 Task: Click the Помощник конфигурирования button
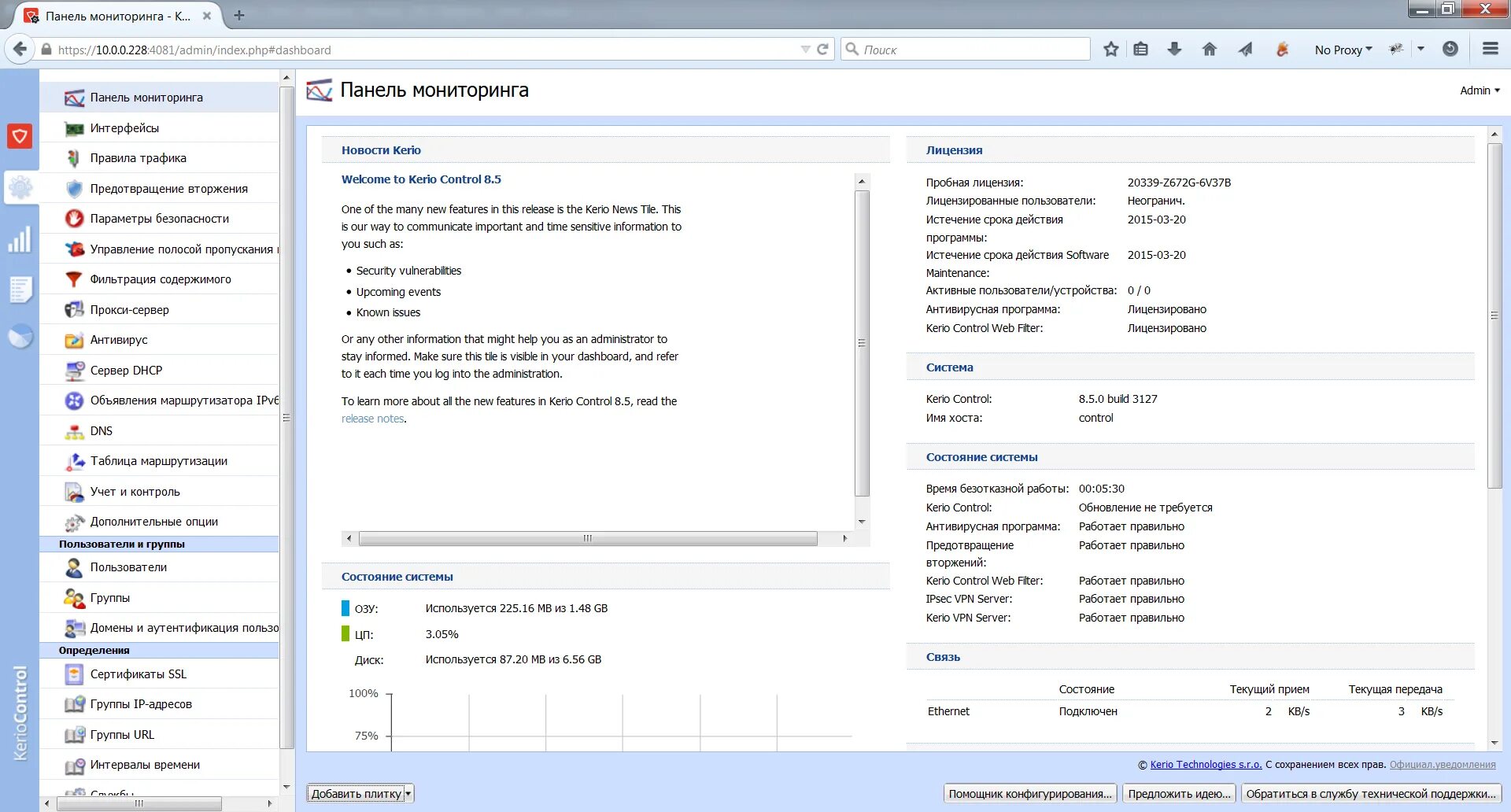(1030, 794)
